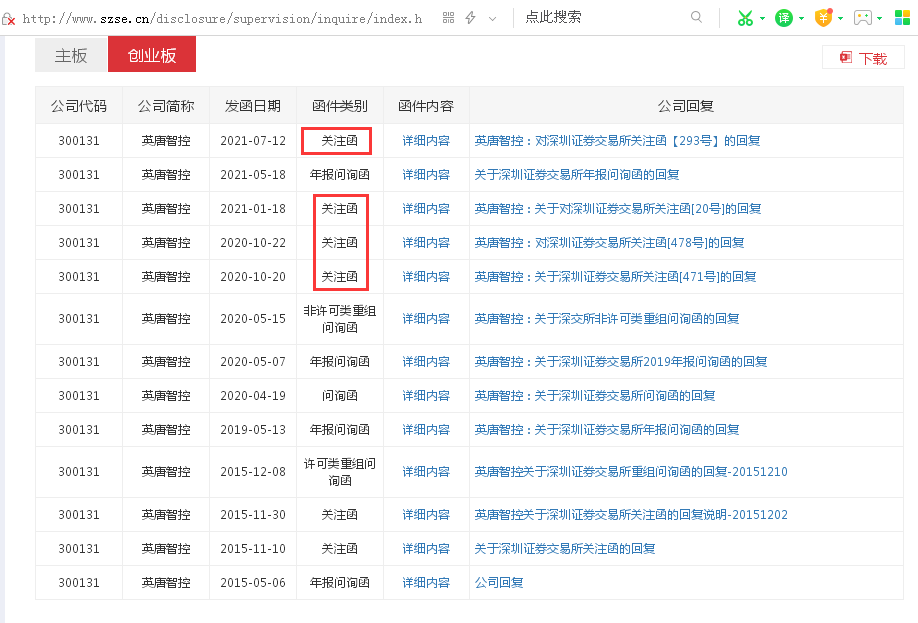918x623 pixels.
Task: Open the scissors screenshot tool
Action: coord(745,18)
